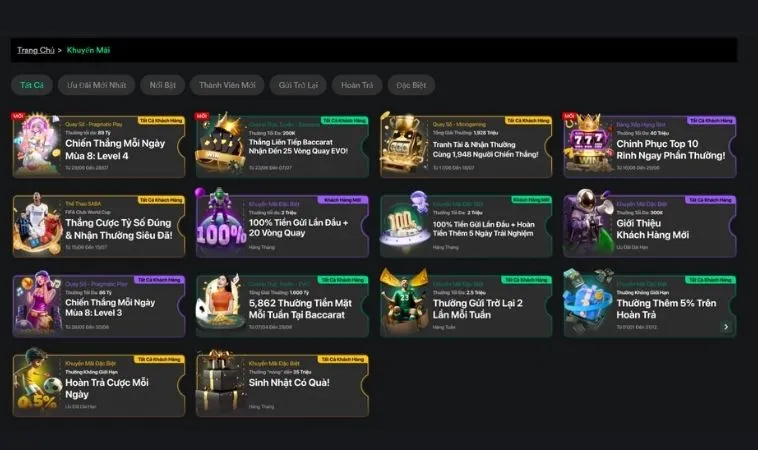Click the 0.5% soccer player icon

point(38,382)
